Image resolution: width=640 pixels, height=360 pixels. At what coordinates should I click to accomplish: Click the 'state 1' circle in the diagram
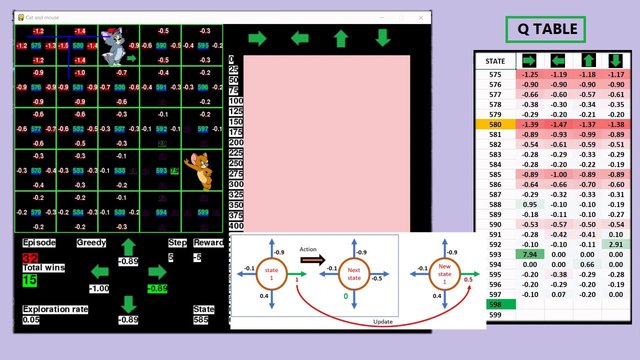click(271, 274)
